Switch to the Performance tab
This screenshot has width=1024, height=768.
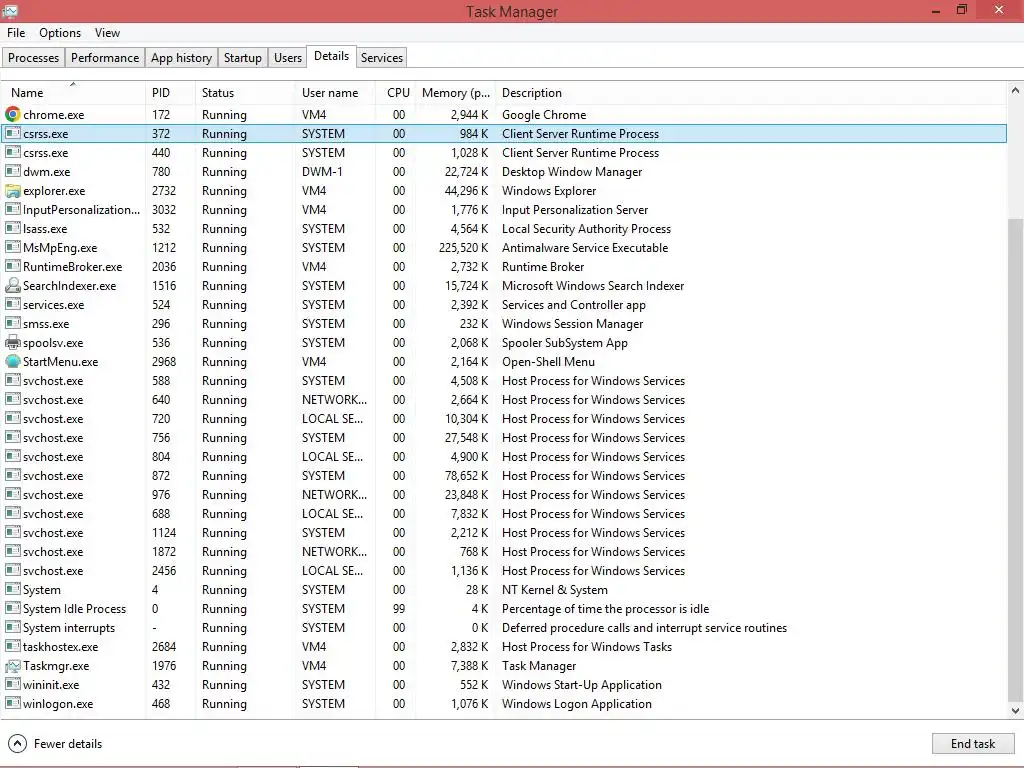point(104,57)
